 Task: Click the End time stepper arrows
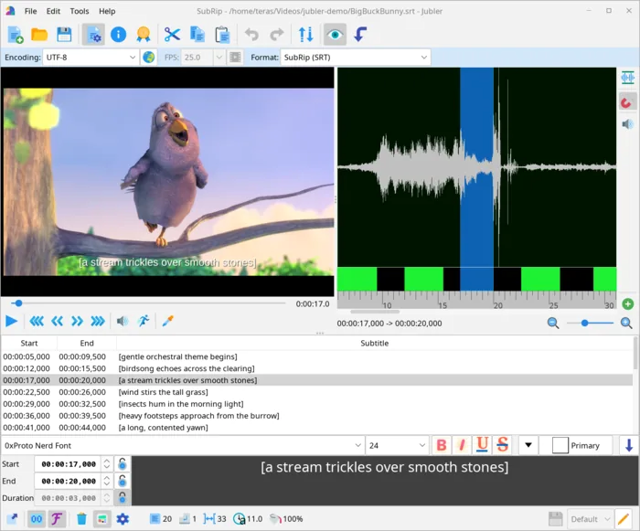(x=107, y=481)
